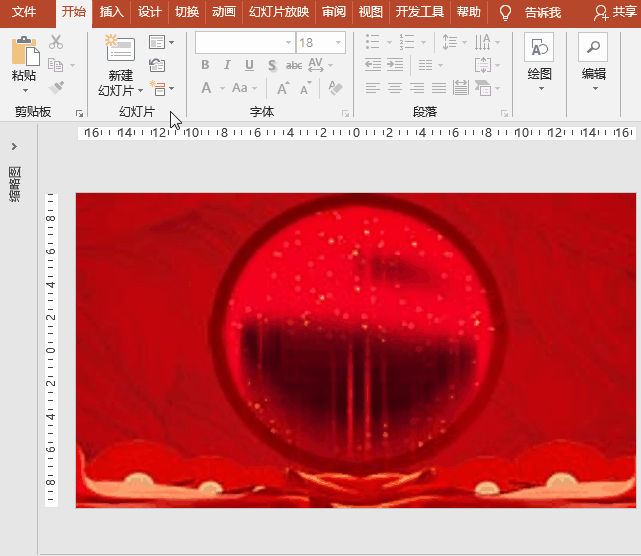This screenshot has width=641, height=556.
Task: Click the Increase Indent icon
Action: pos(395,65)
